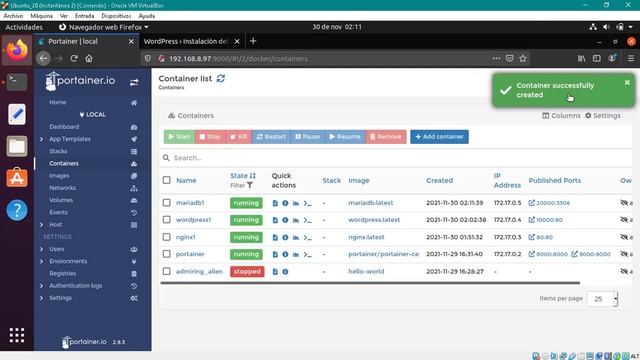Open logs icon for mariadb1

[275, 203]
